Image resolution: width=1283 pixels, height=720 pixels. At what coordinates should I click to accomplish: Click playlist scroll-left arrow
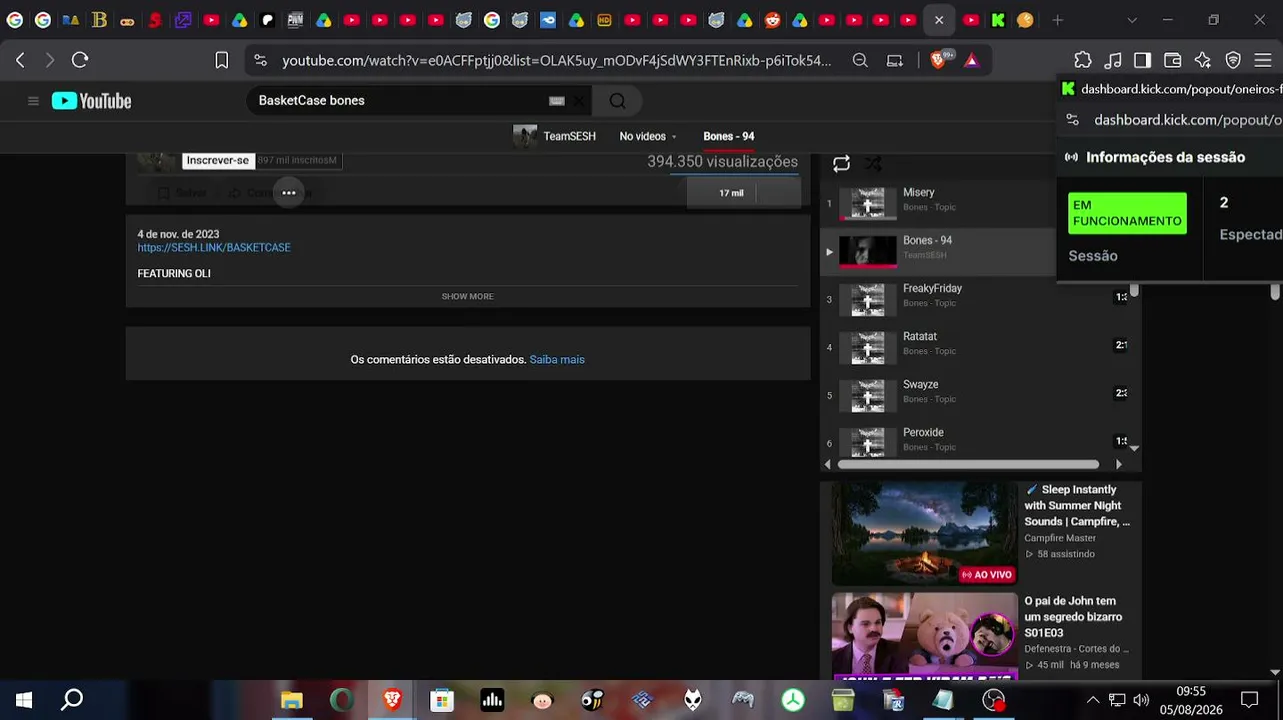(827, 464)
